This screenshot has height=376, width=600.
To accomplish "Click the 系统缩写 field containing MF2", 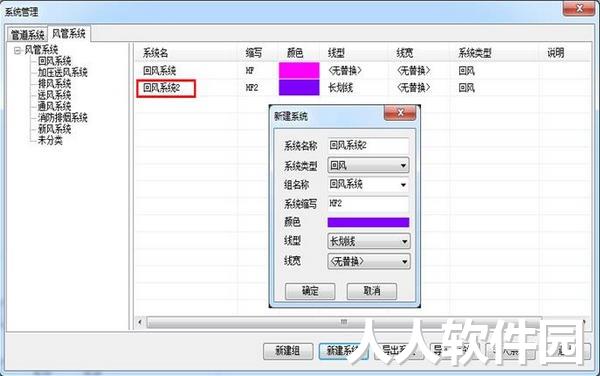I will coord(368,203).
